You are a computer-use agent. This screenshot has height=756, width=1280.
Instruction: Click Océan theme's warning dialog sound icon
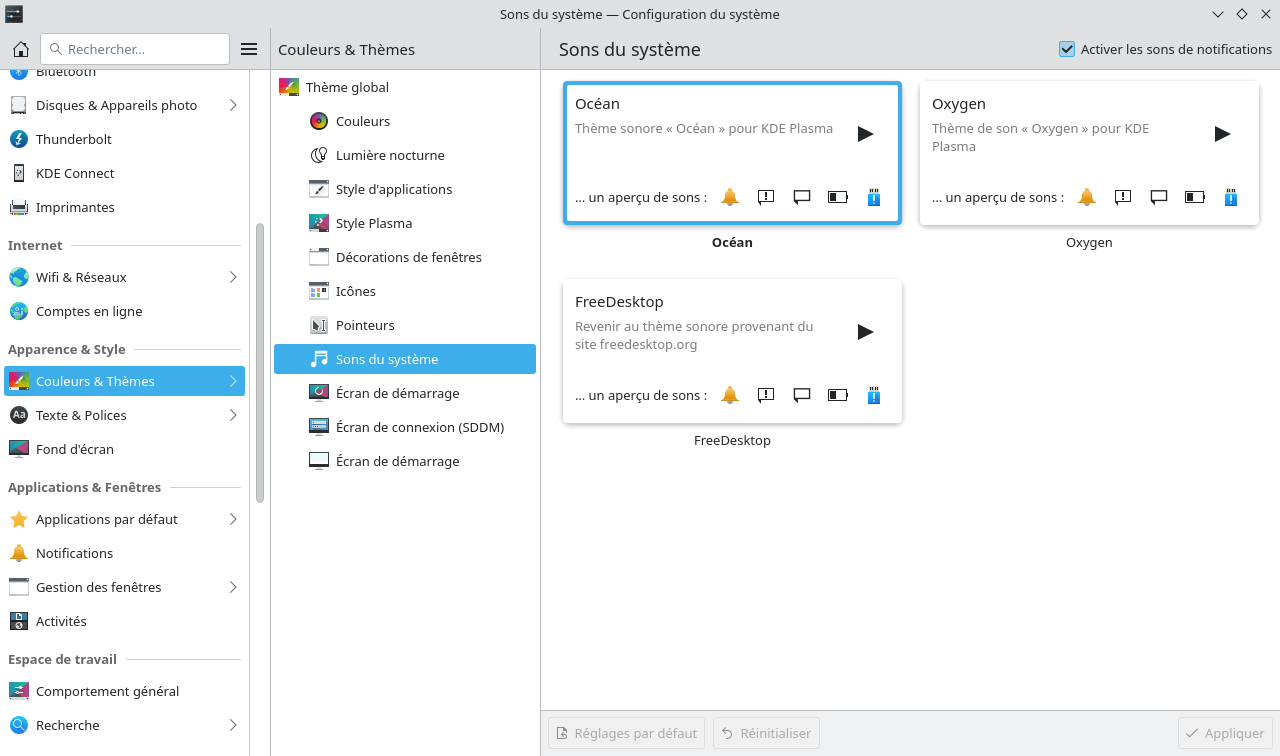coord(766,197)
